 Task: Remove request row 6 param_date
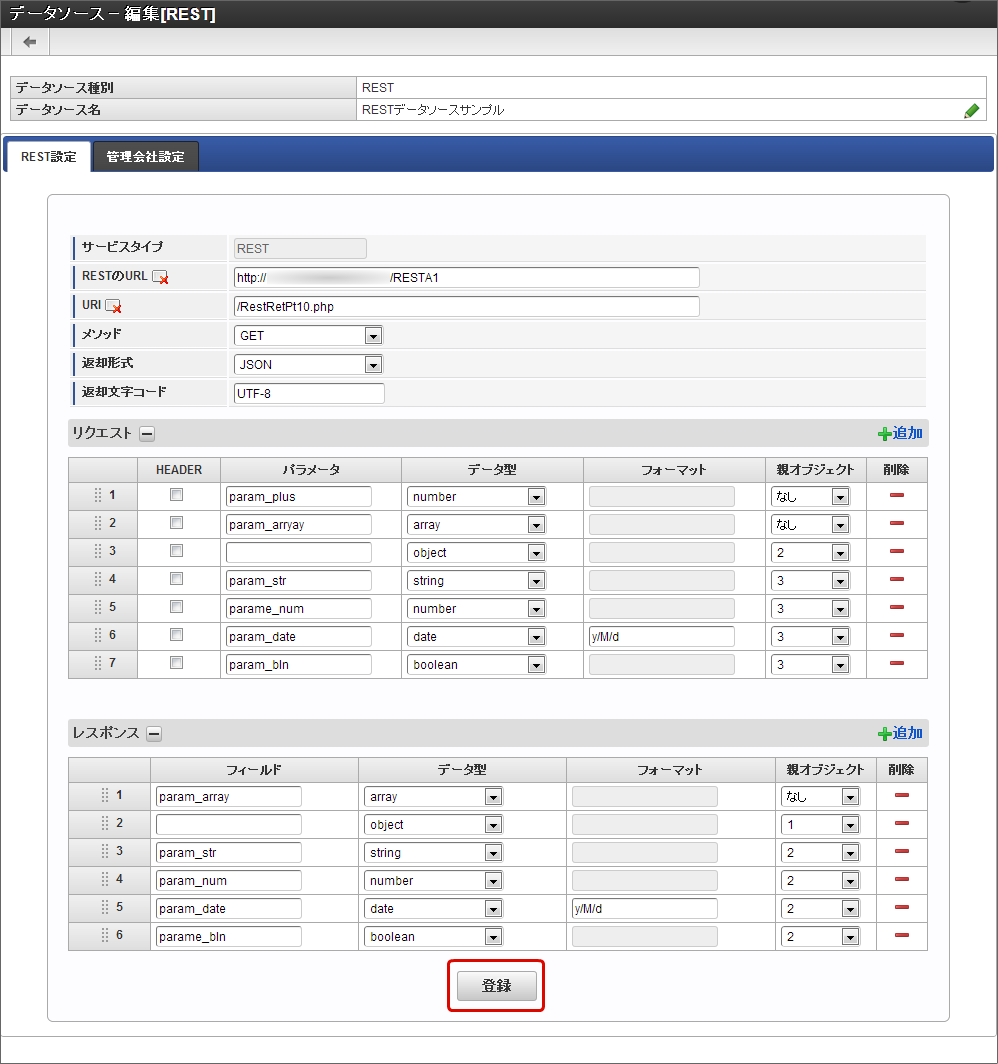(896, 636)
